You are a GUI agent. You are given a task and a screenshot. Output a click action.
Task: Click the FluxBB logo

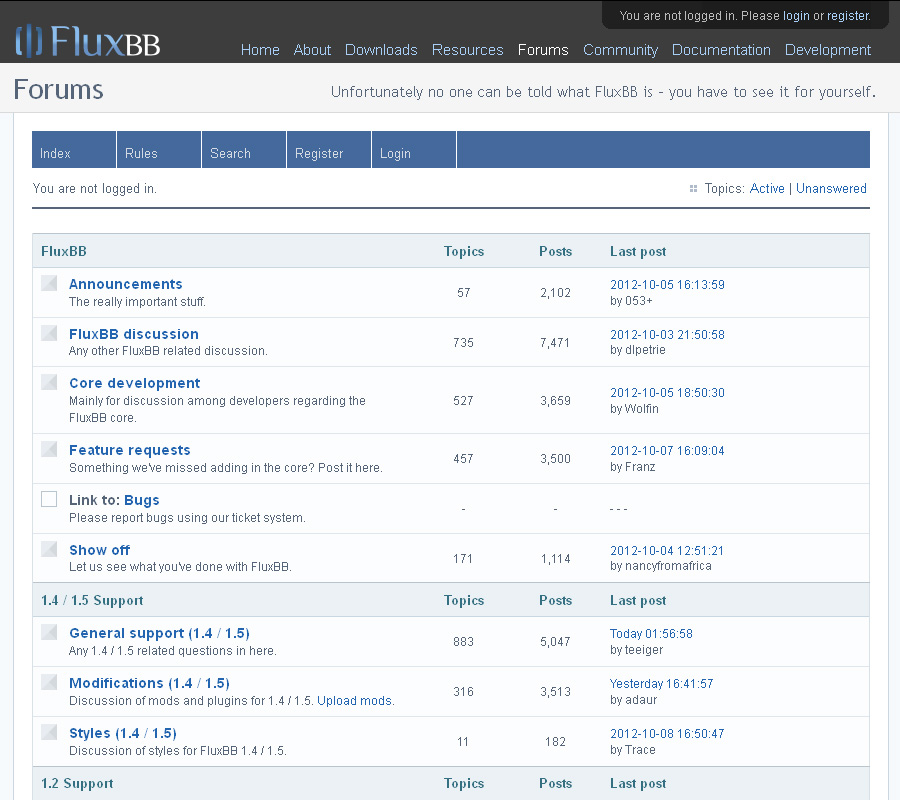click(88, 41)
